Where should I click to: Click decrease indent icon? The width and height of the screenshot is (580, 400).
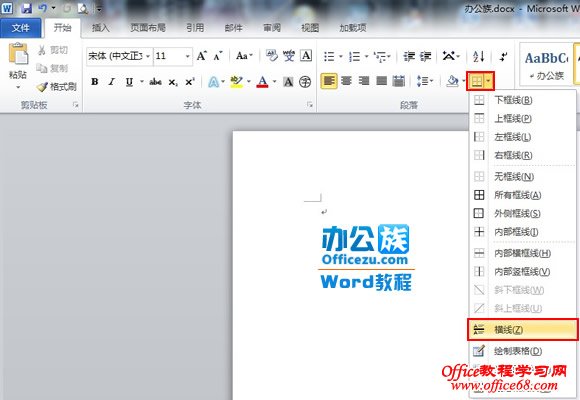409,56
